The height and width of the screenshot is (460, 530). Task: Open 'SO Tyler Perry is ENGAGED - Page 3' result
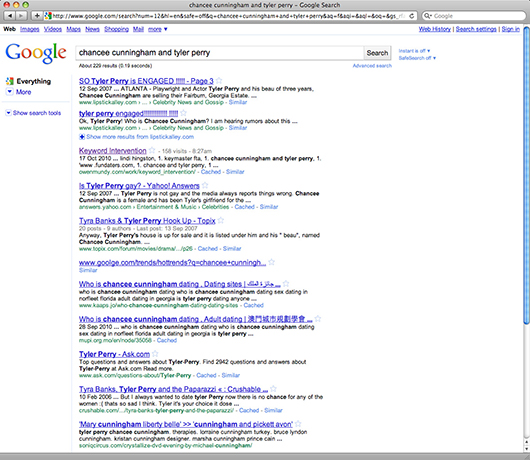[x=146, y=81]
